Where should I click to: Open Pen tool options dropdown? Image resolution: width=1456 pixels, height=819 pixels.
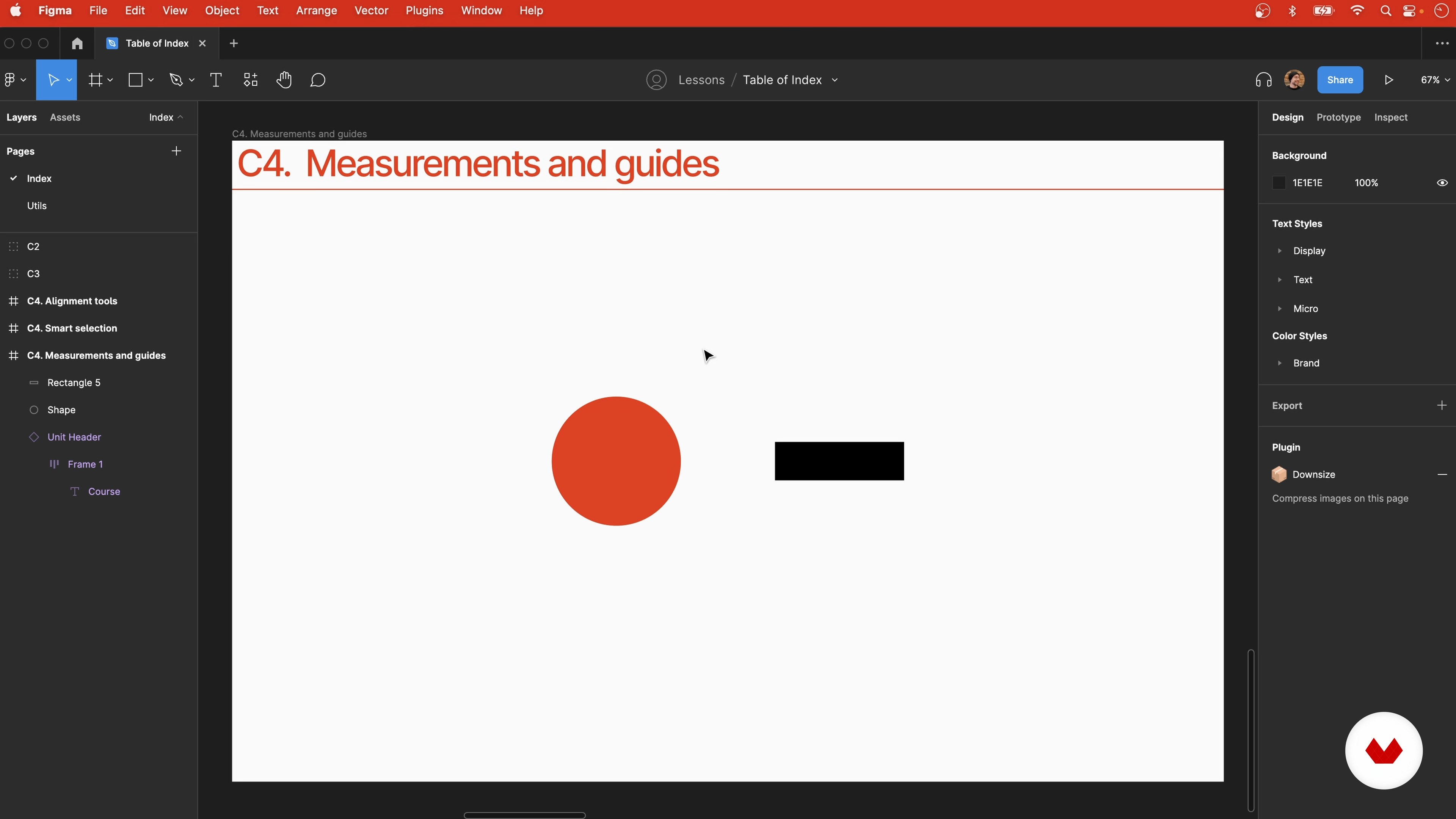pos(191,80)
